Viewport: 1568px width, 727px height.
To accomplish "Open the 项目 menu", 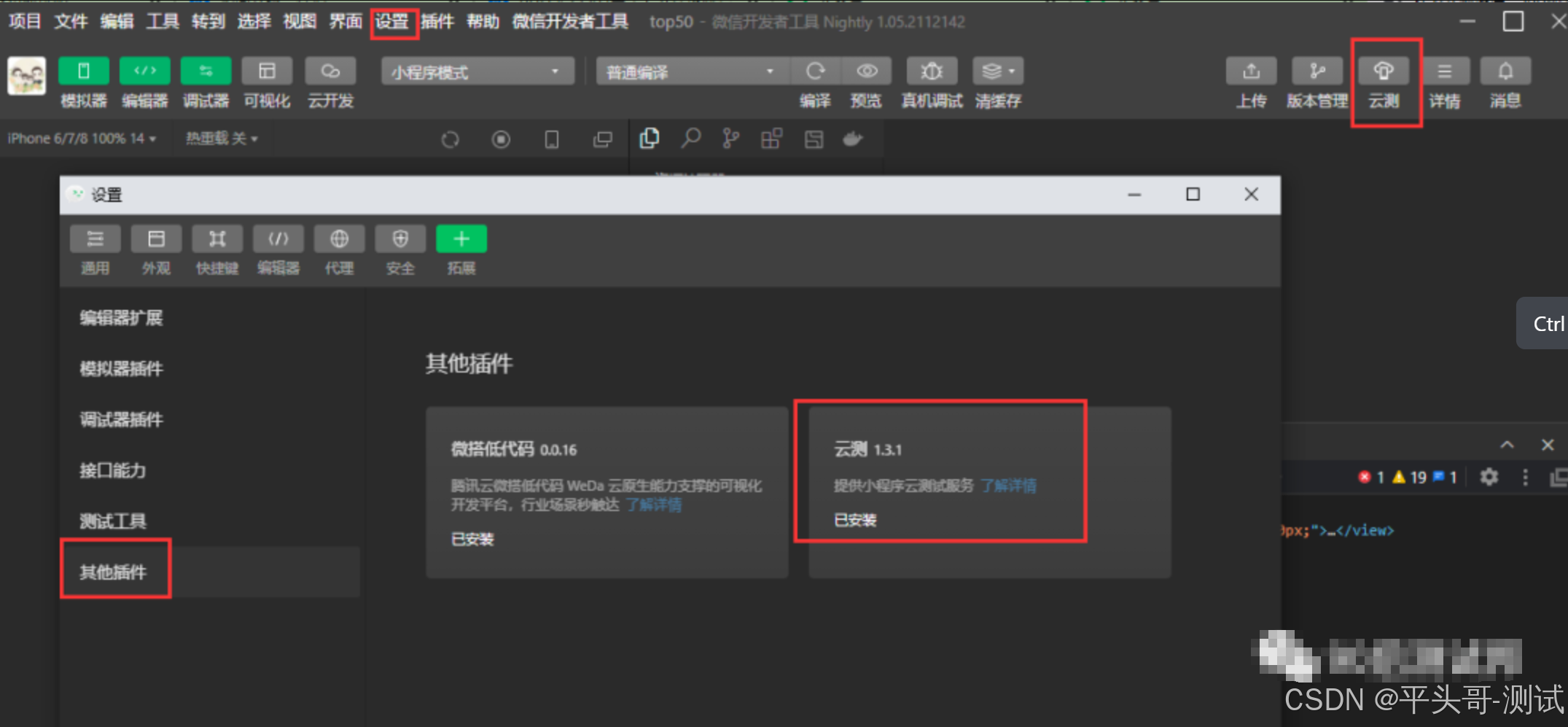I will coord(25,21).
